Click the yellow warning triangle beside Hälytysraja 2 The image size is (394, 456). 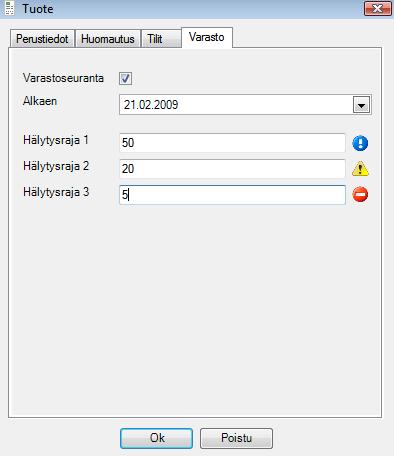(x=360, y=169)
